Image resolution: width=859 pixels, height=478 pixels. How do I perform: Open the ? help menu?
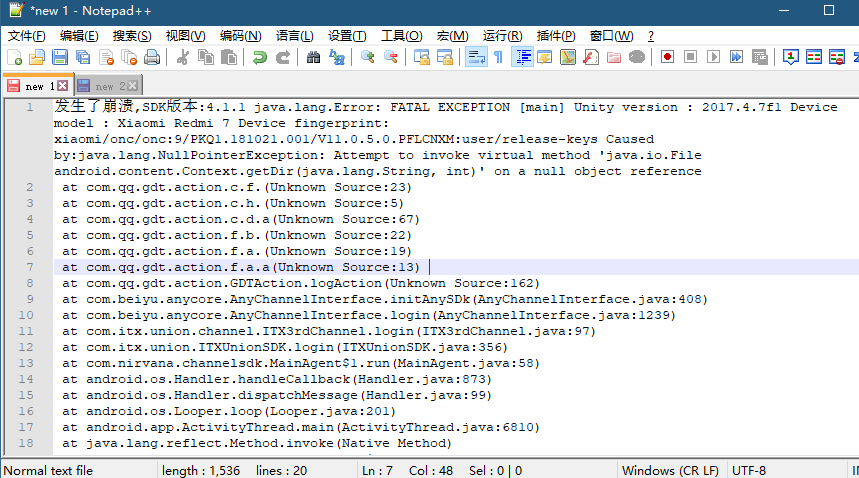click(x=650, y=36)
